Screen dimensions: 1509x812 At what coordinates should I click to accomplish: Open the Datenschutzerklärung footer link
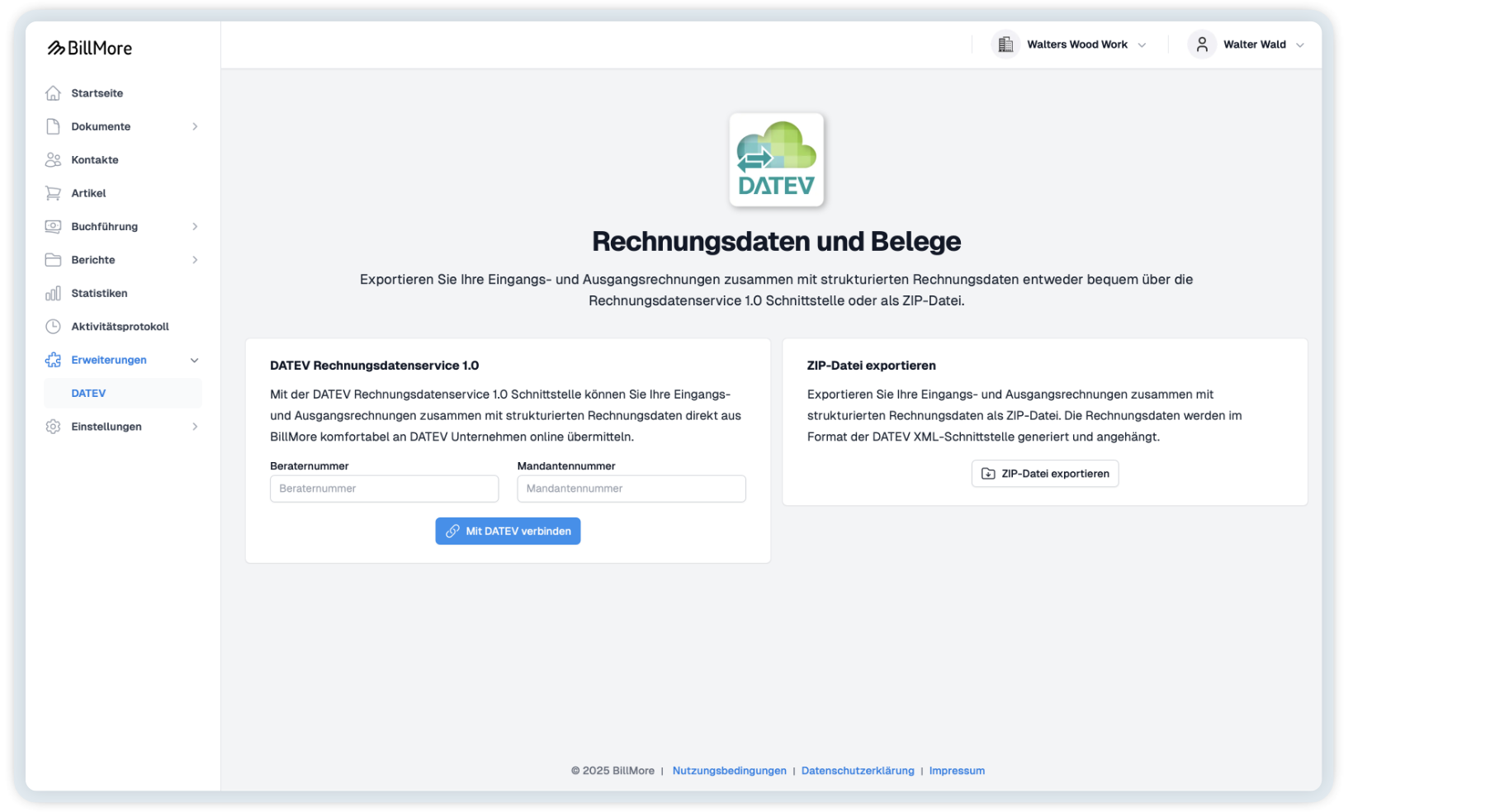pyautogui.click(x=858, y=771)
